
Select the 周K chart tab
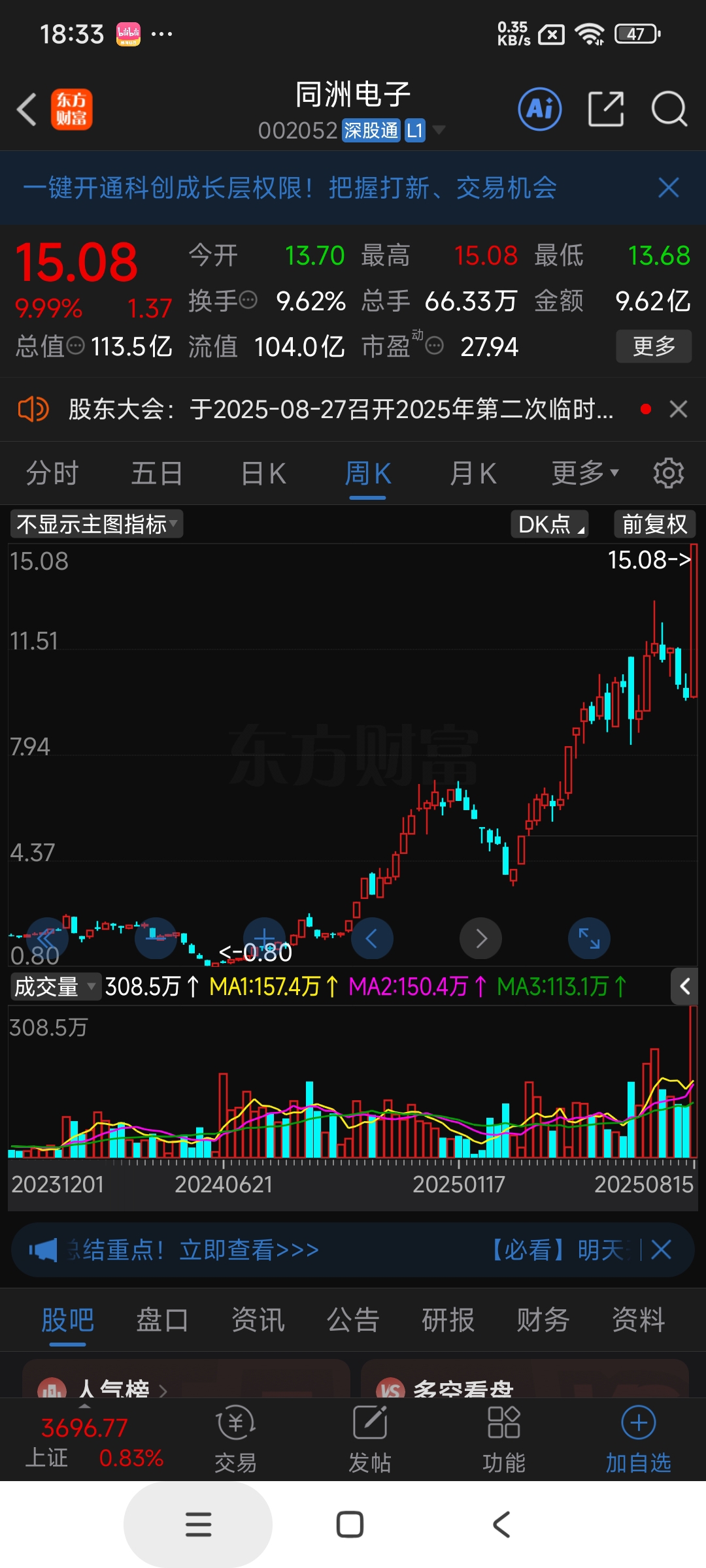click(x=367, y=473)
